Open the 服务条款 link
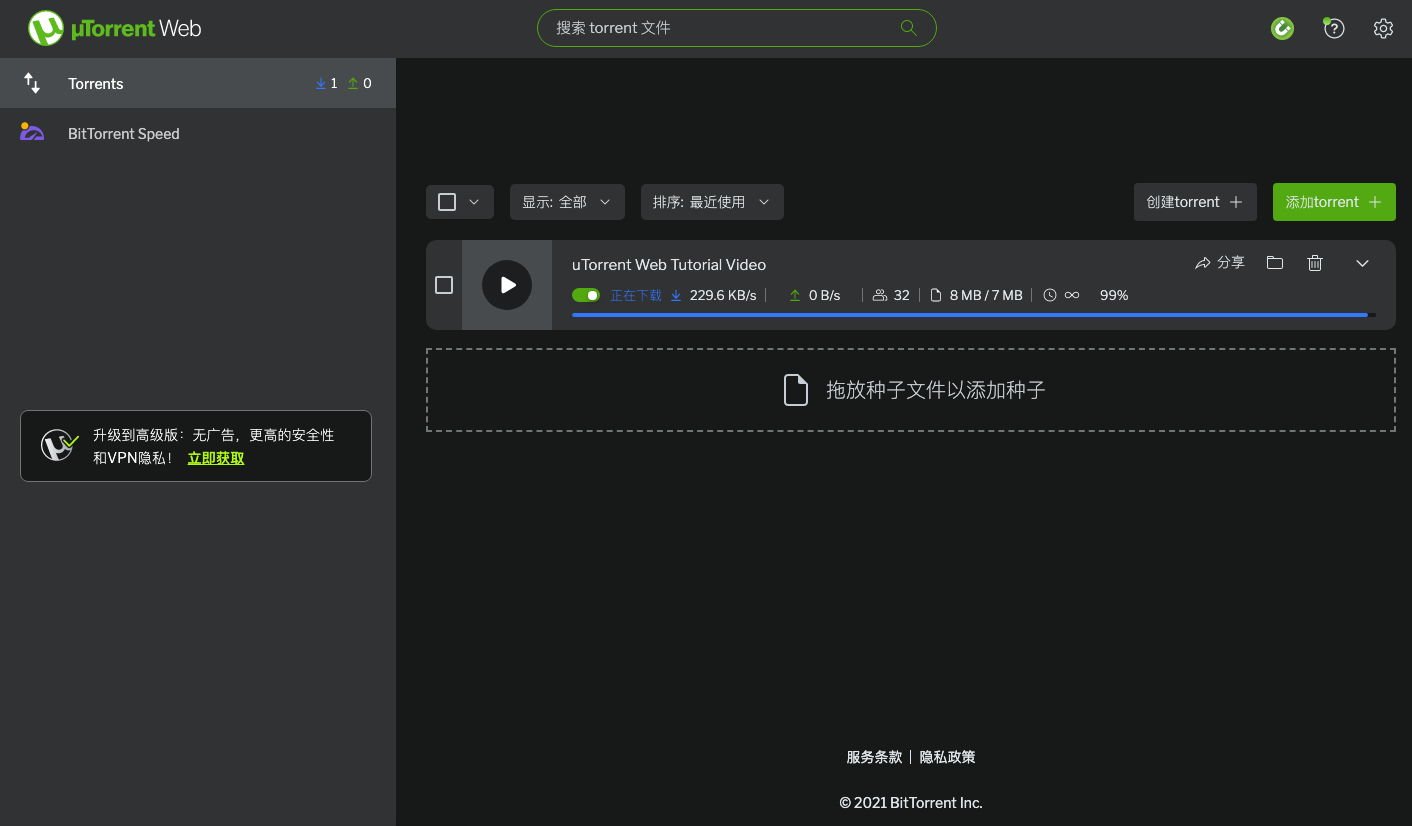 (874, 757)
